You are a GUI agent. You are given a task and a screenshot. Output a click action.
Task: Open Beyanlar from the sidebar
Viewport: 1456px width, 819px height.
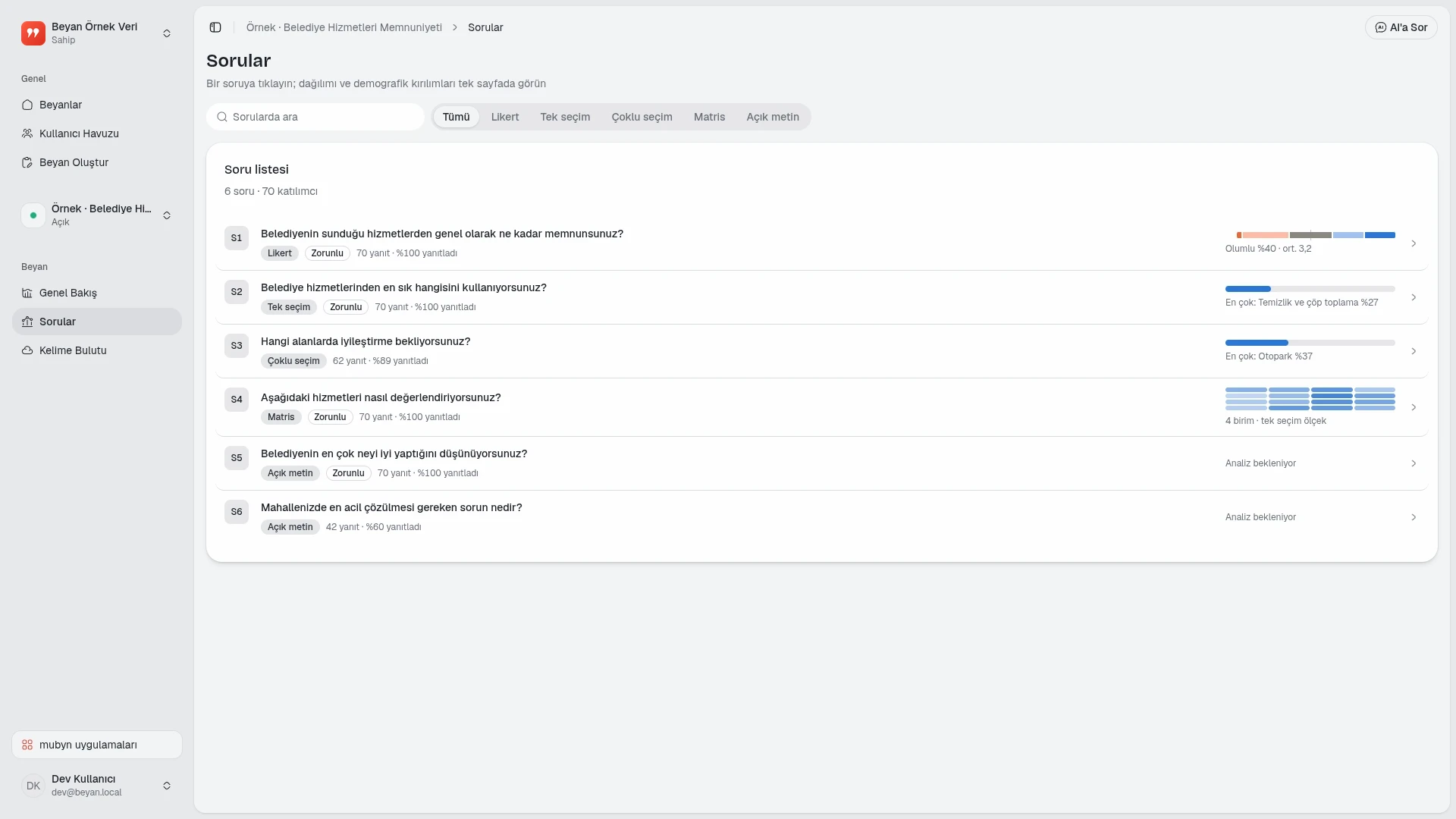[97, 105]
